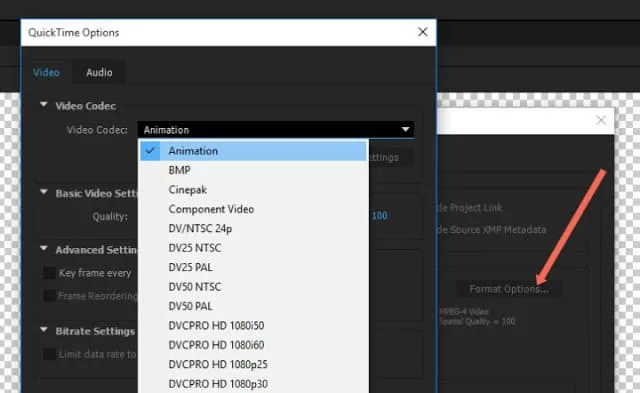Image resolution: width=640 pixels, height=393 pixels.
Task: Choose BMP from the codec list
Action: 253,170
